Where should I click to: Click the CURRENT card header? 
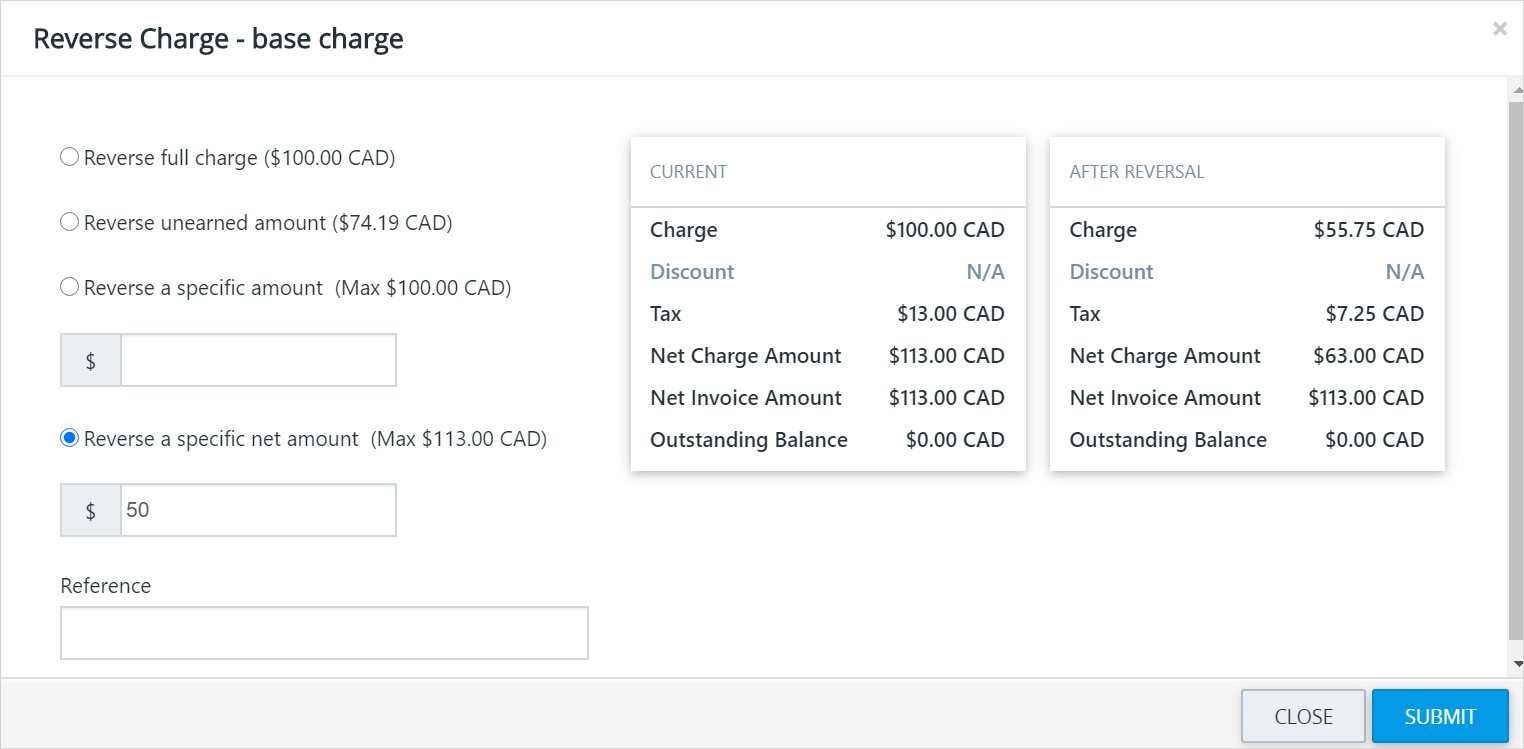point(828,172)
